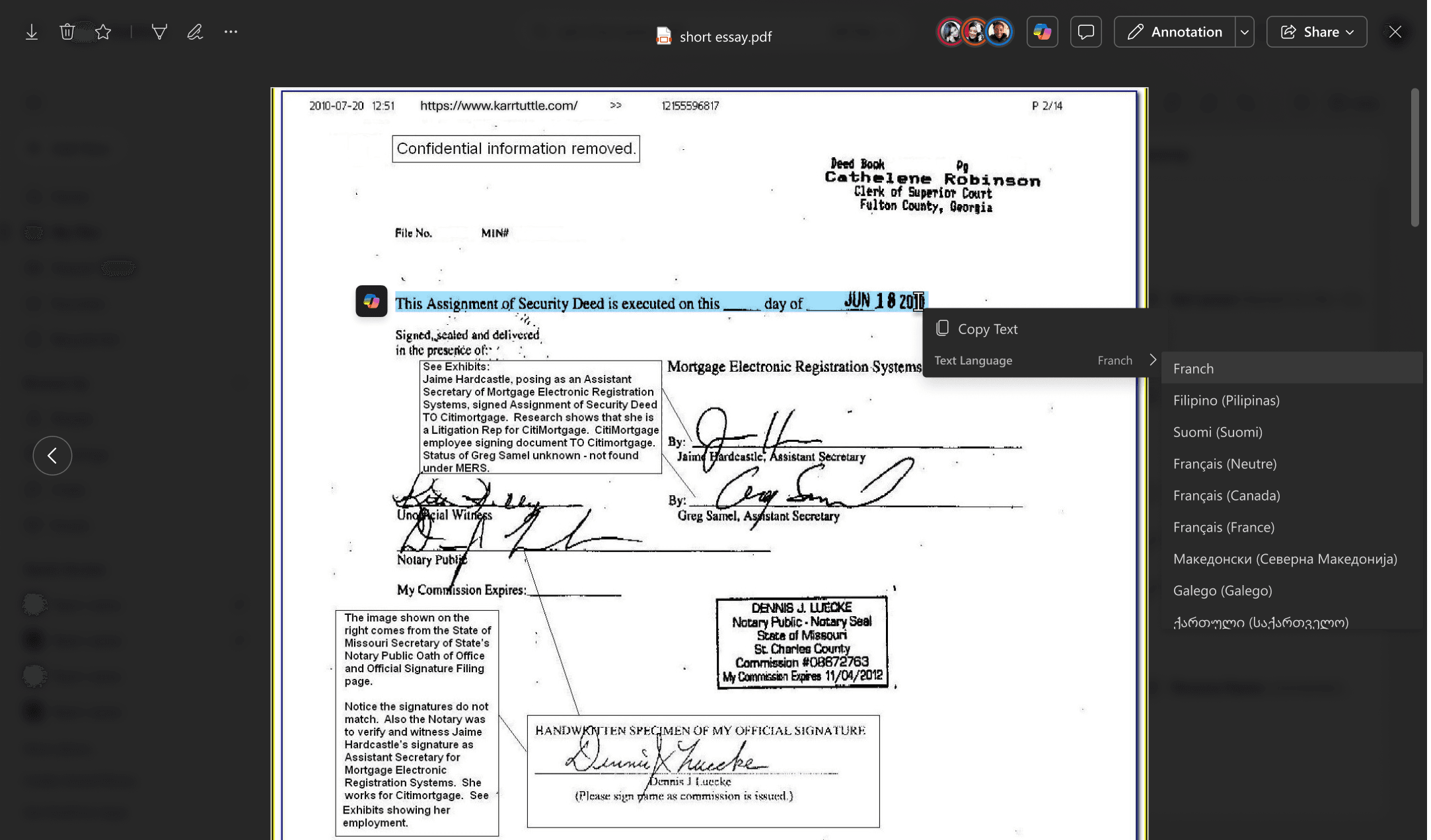Click the short essay.pdf file name
Image resolution: width=1431 pixels, height=840 pixels.
726,36
